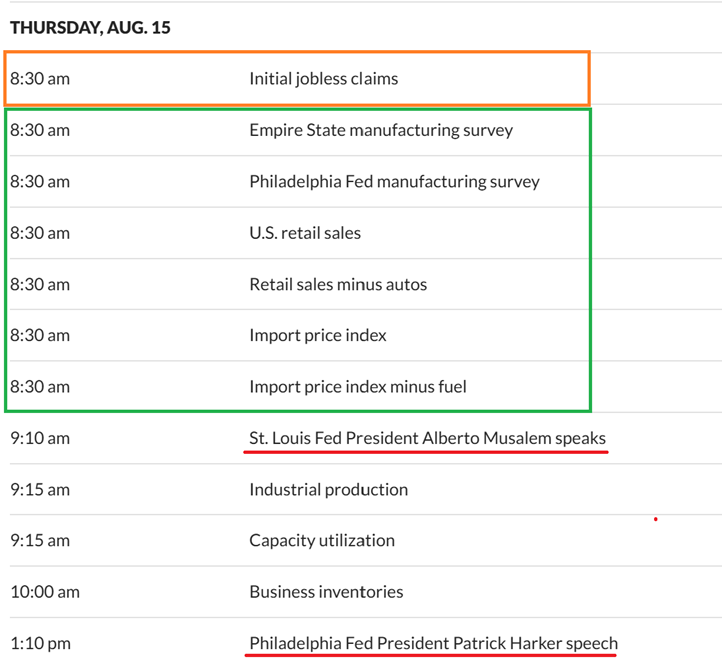Select the Initial jobless claims event
Screen dimensions: 722x663
(x=323, y=78)
